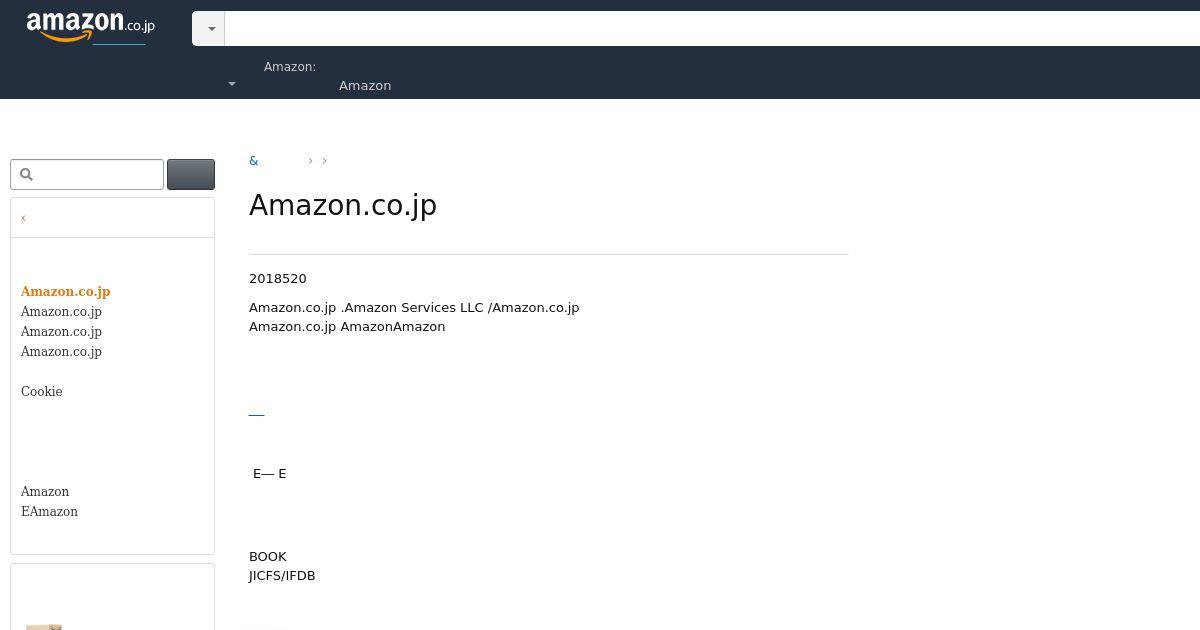Image resolution: width=1200 pixels, height=630 pixels.
Task: Click the first breadcrumb chevron separator
Action: 310,161
